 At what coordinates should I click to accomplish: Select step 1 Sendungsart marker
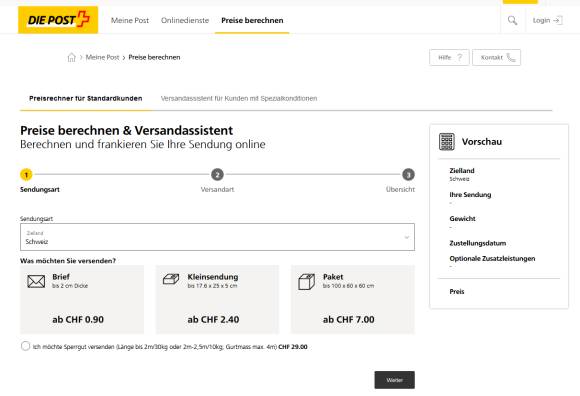[x=26, y=175]
